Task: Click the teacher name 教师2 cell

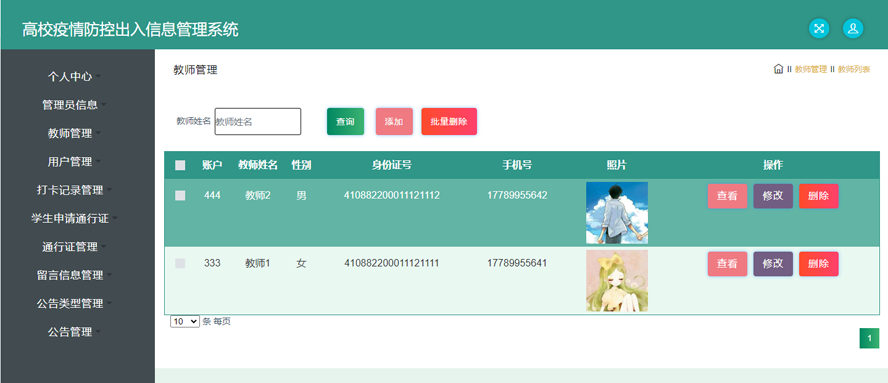Action: coord(258,195)
